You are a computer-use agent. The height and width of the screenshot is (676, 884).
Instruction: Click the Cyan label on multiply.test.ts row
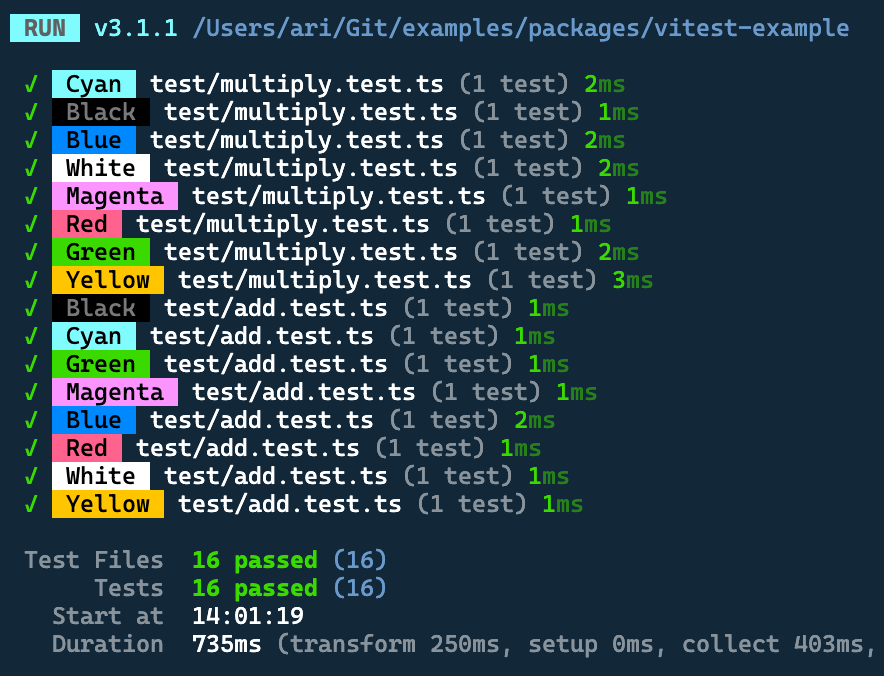pos(93,84)
